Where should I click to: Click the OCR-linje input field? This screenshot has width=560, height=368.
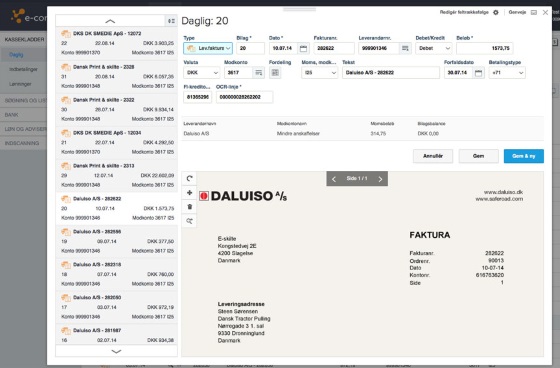point(245,97)
